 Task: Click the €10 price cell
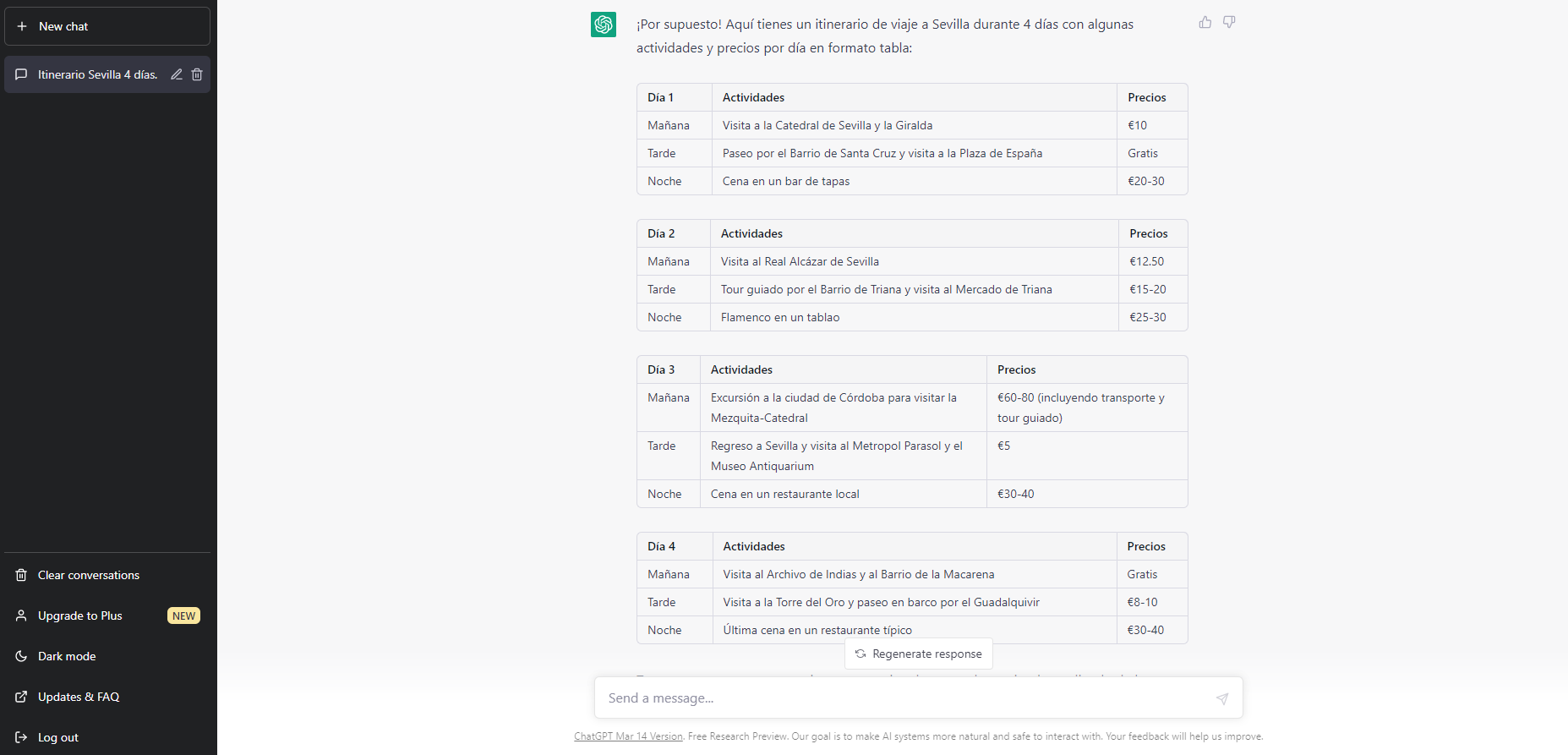tap(1152, 125)
